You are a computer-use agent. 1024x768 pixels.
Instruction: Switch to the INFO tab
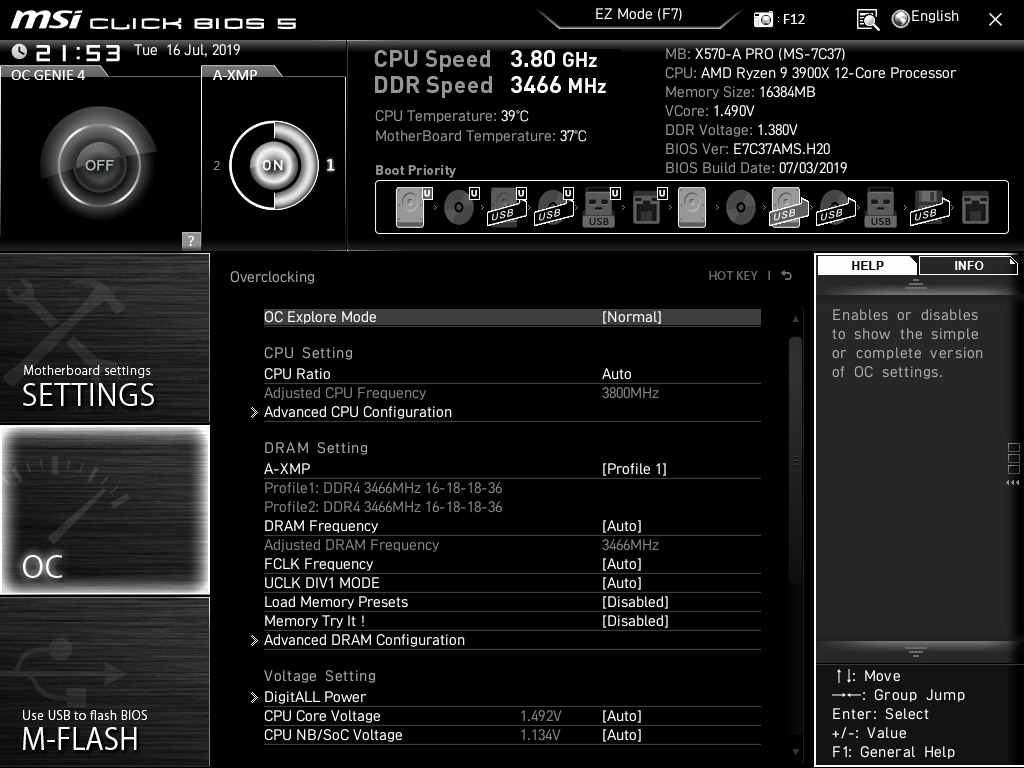[968, 265]
